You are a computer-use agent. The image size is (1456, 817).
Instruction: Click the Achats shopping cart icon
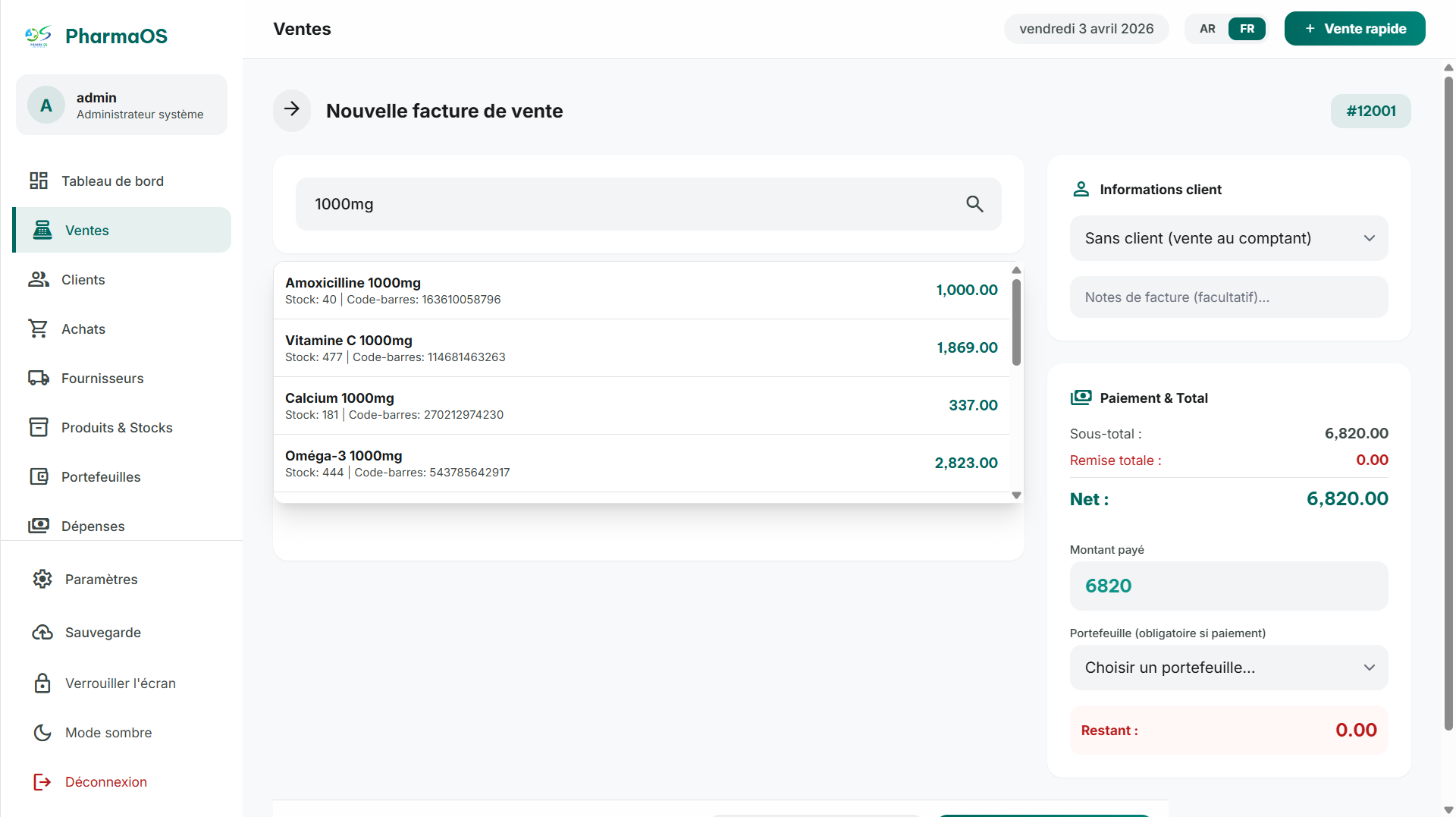(x=39, y=328)
